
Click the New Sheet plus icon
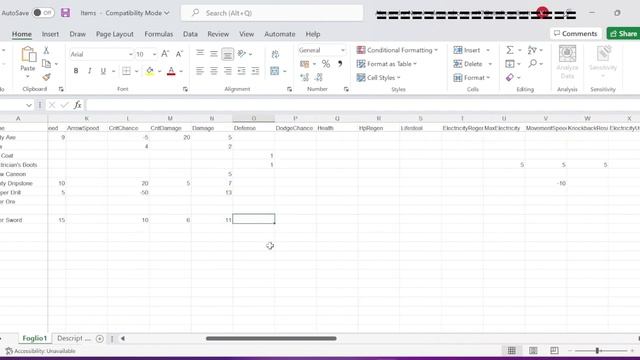tap(100, 338)
